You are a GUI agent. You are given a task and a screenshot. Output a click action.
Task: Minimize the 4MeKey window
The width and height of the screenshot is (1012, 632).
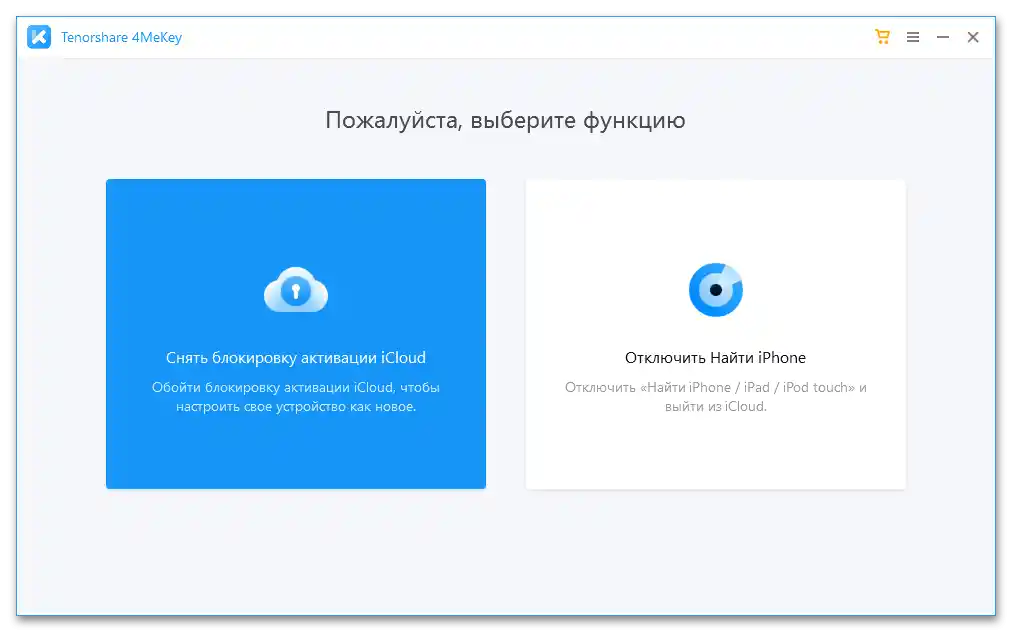click(x=943, y=37)
